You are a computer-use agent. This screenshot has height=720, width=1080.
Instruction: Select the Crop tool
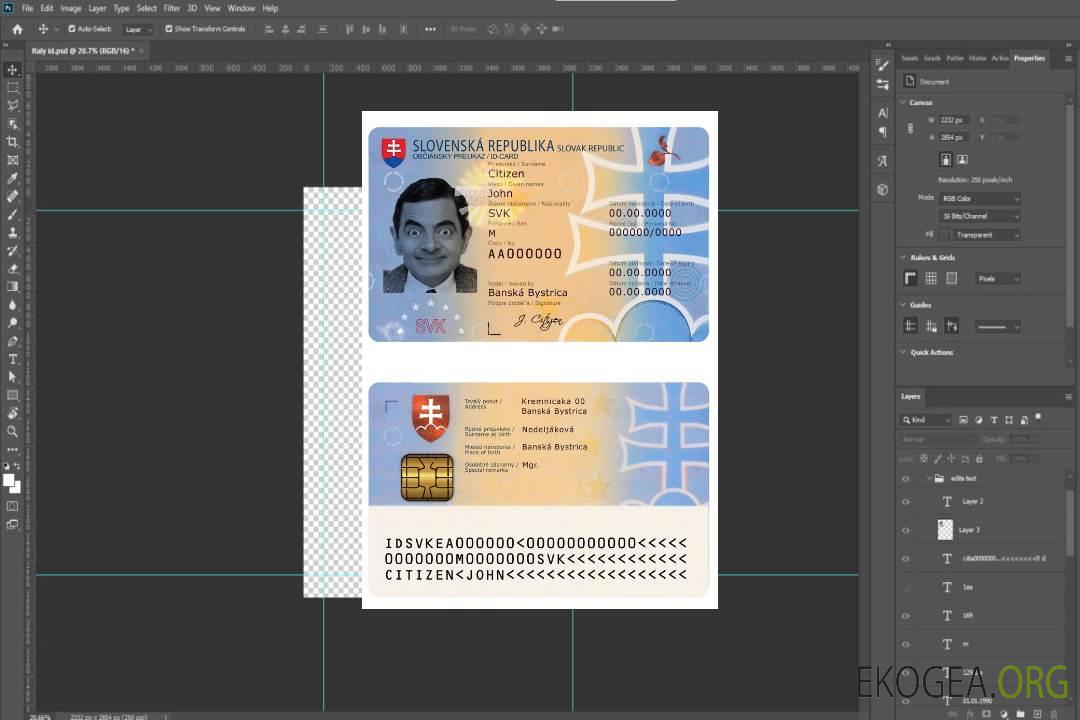(12, 142)
